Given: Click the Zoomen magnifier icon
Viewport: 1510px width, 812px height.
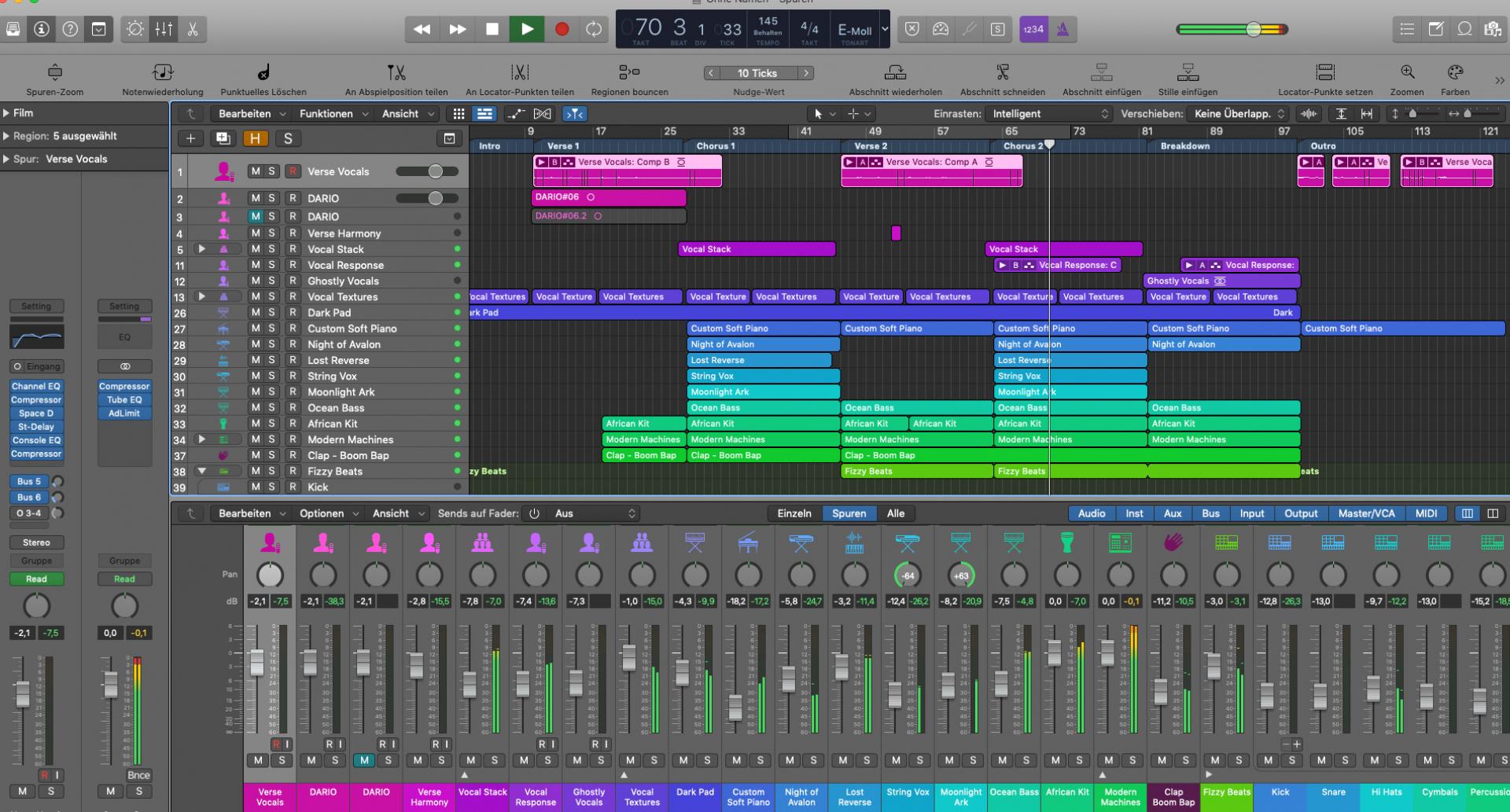Looking at the screenshot, I should (x=1407, y=72).
